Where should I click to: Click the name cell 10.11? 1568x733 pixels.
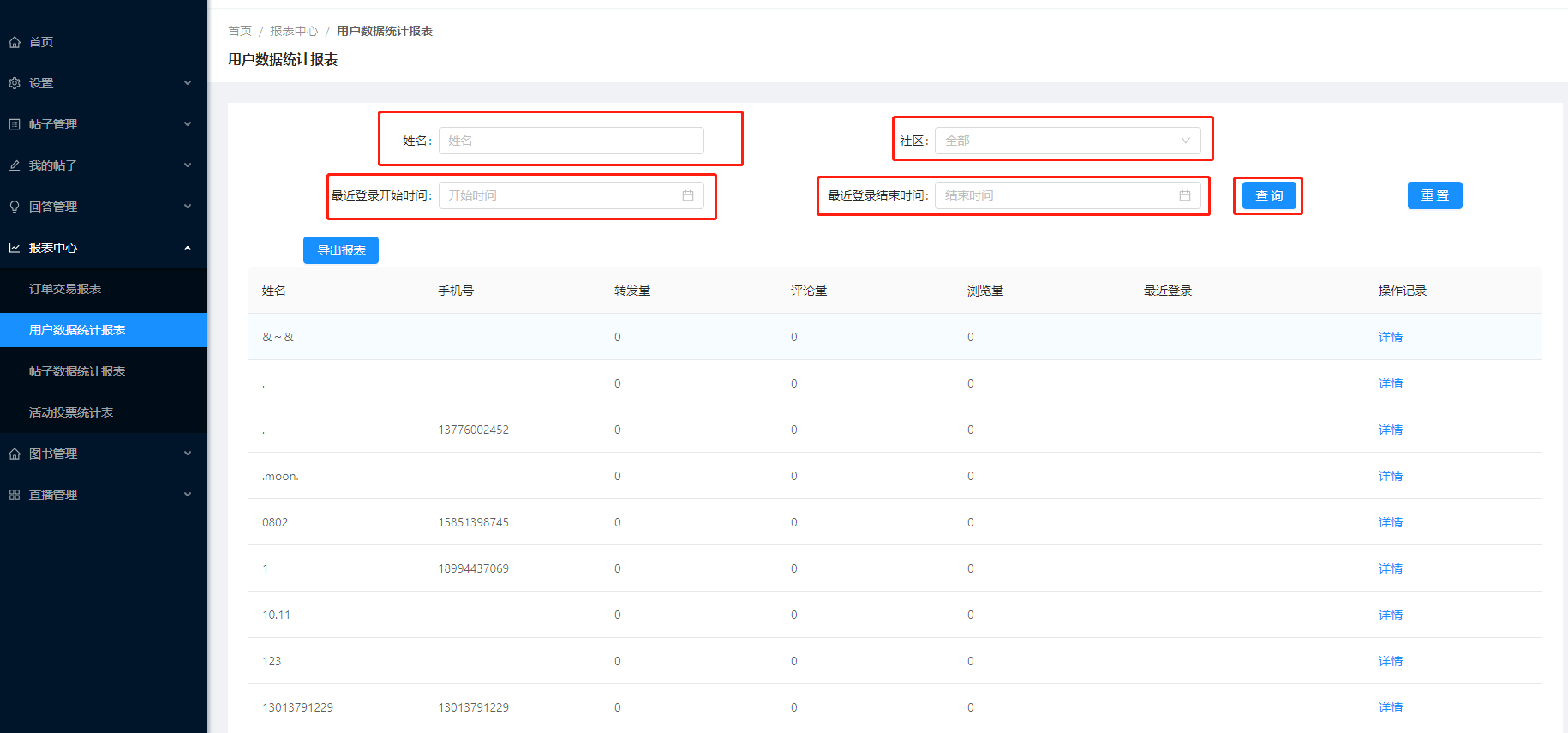pos(276,615)
